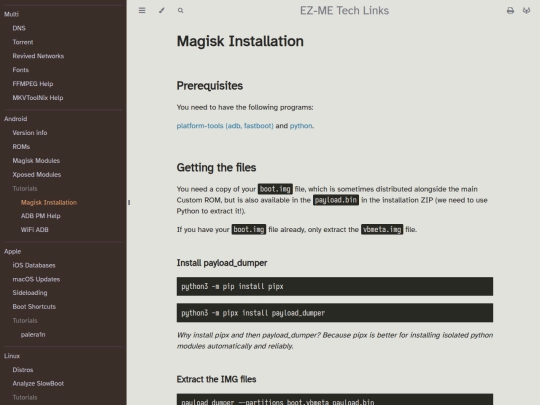
Task: Click the Install payload_dumper heading
Action: [x=222, y=263]
